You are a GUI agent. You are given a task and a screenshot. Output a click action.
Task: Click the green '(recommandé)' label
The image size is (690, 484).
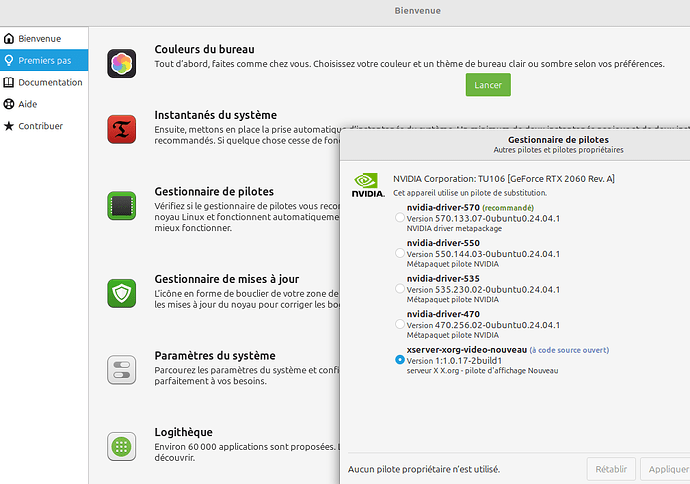[x=508, y=208]
